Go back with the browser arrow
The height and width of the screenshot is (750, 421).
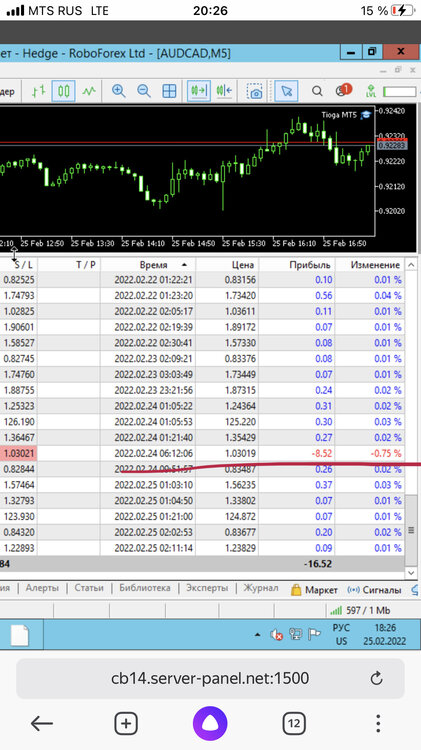tap(42, 724)
